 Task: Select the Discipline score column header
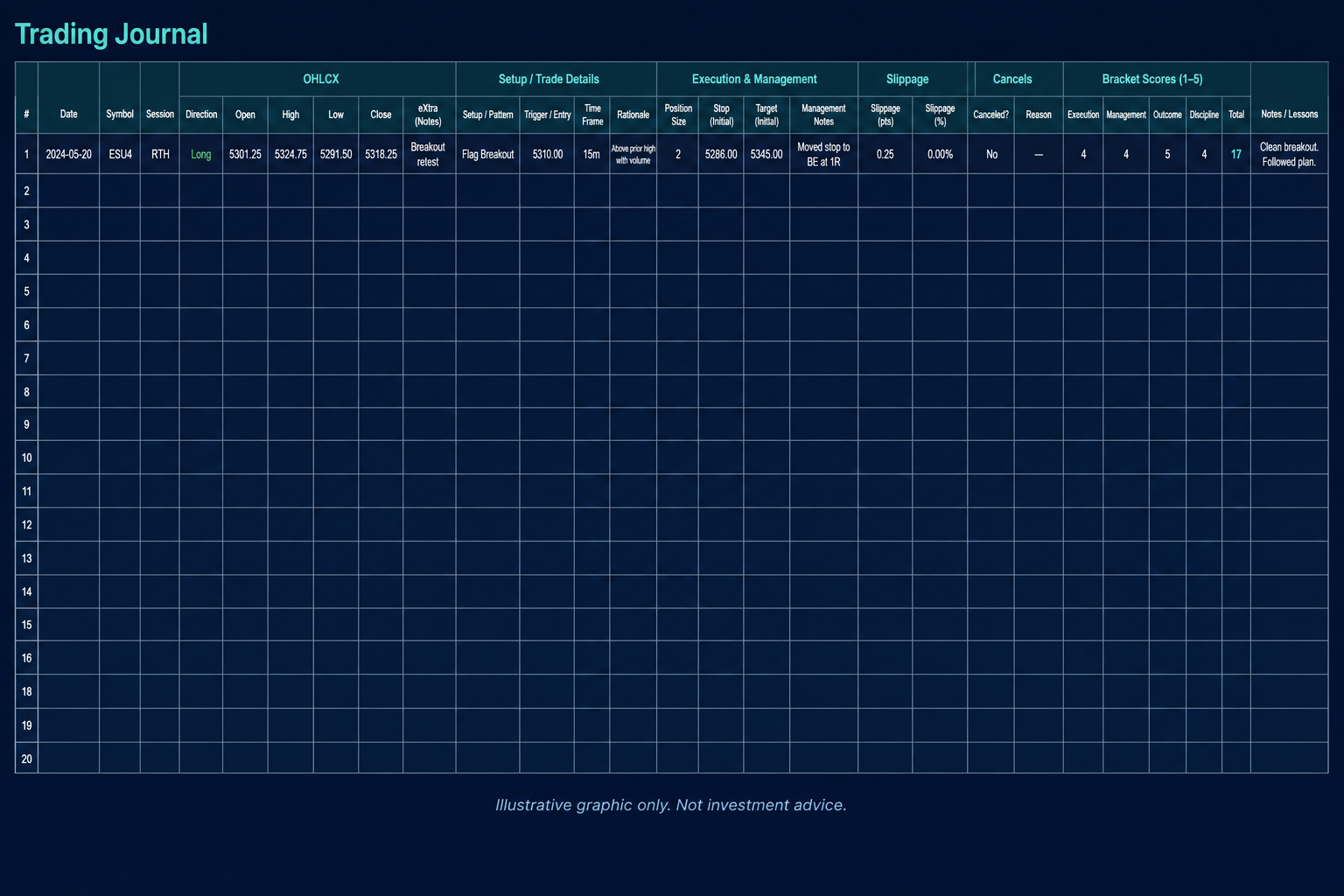[x=1204, y=115]
